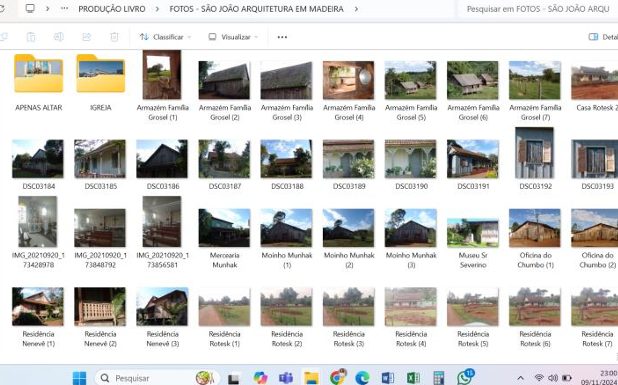Toggle the Detalhes pane button

603,37
